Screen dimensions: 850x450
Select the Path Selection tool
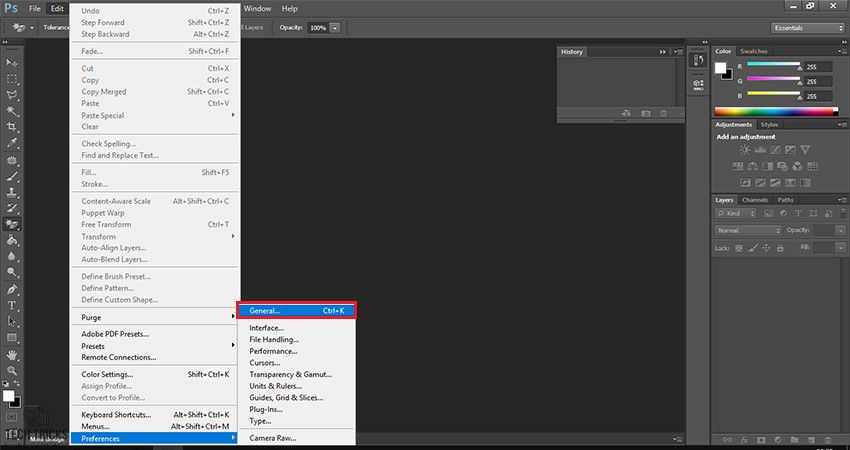coord(11,322)
